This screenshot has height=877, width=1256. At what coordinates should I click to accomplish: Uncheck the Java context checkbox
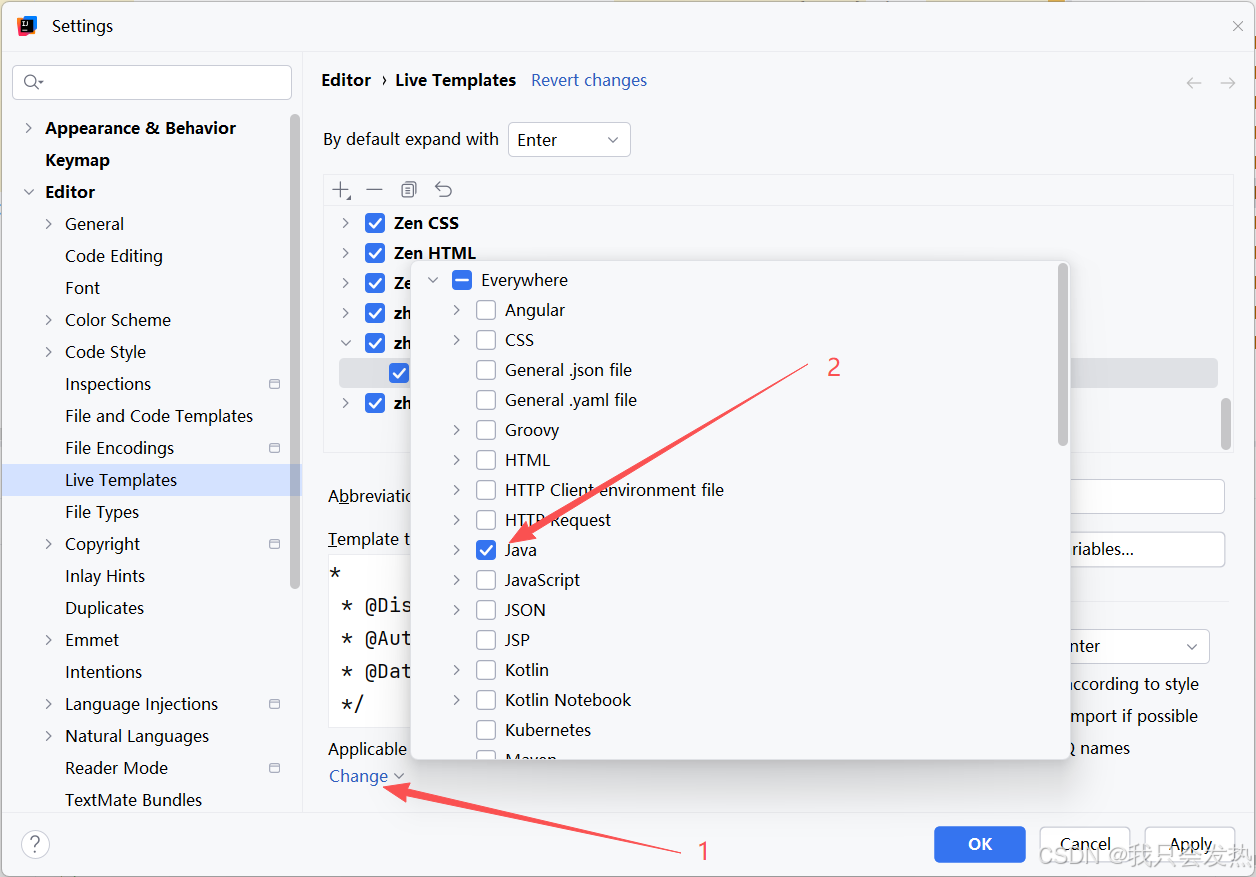coord(486,550)
